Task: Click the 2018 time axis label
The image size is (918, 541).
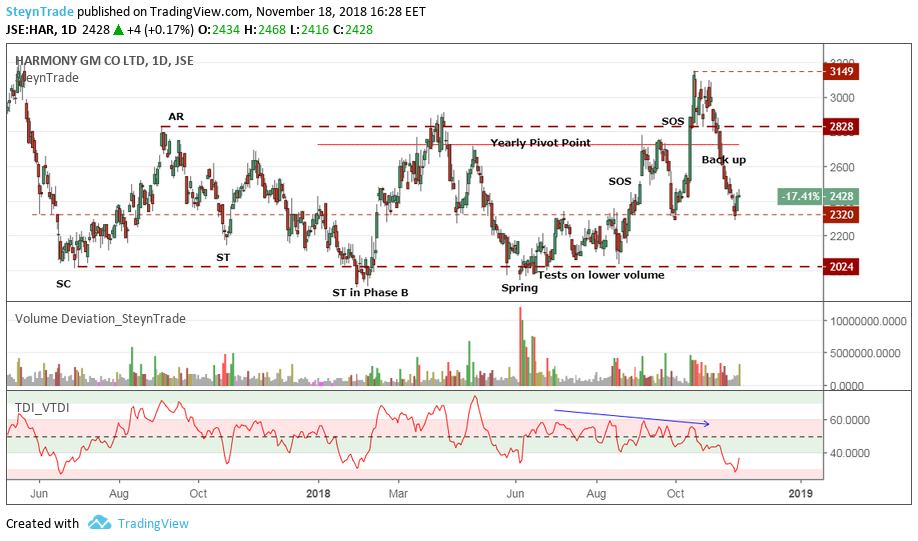Action: point(318,493)
